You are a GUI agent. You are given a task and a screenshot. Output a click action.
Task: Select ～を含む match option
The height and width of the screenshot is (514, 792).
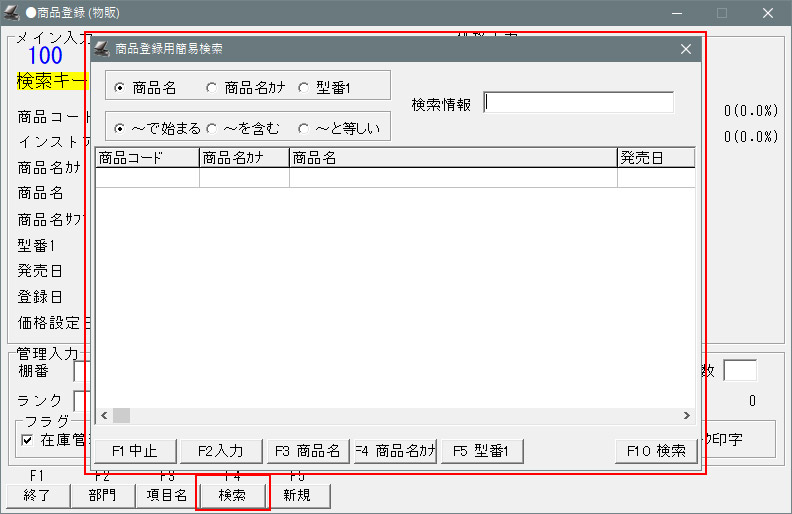[x=211, y=128]
